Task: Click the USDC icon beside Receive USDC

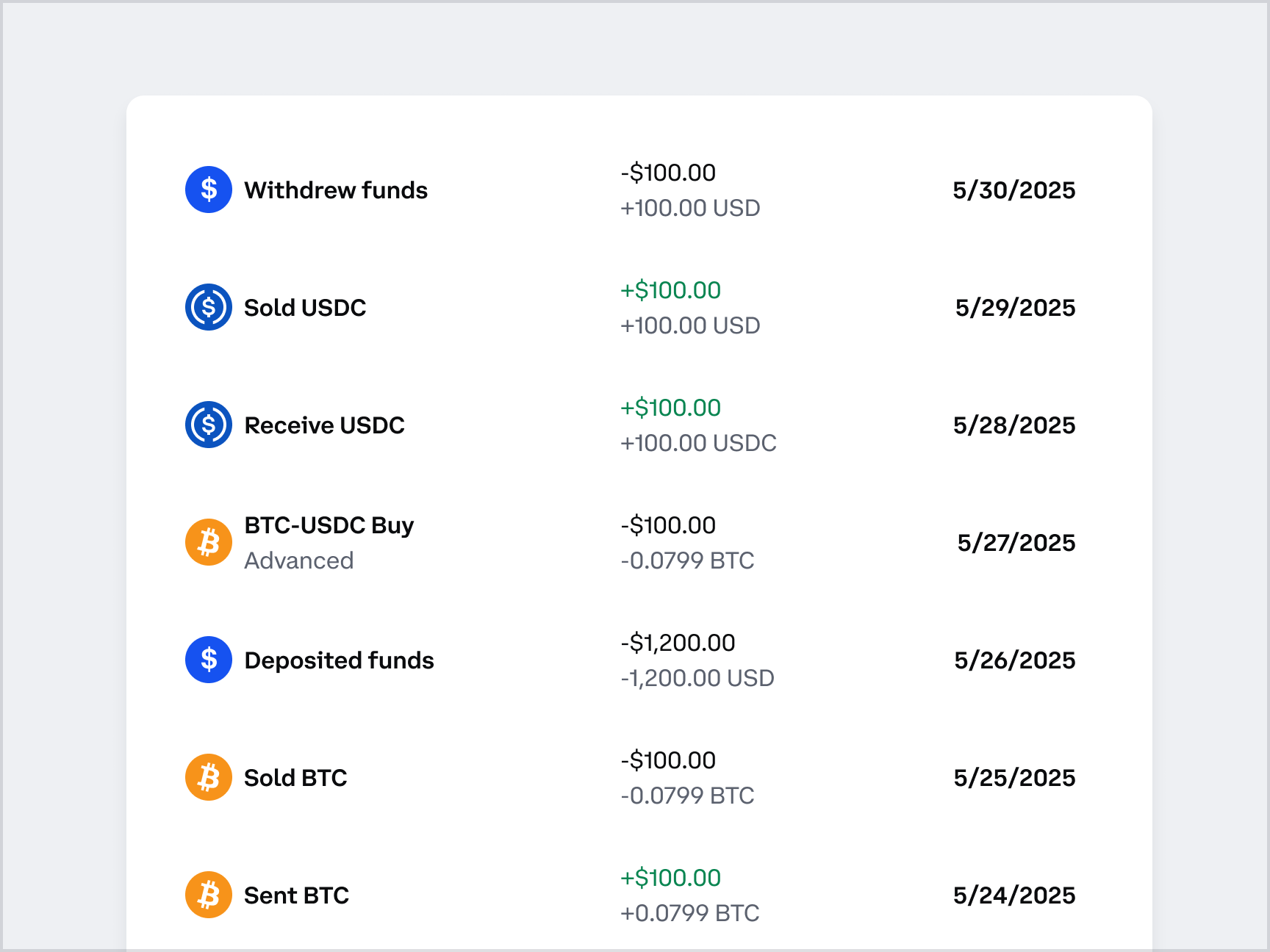Action: (209, 425)
